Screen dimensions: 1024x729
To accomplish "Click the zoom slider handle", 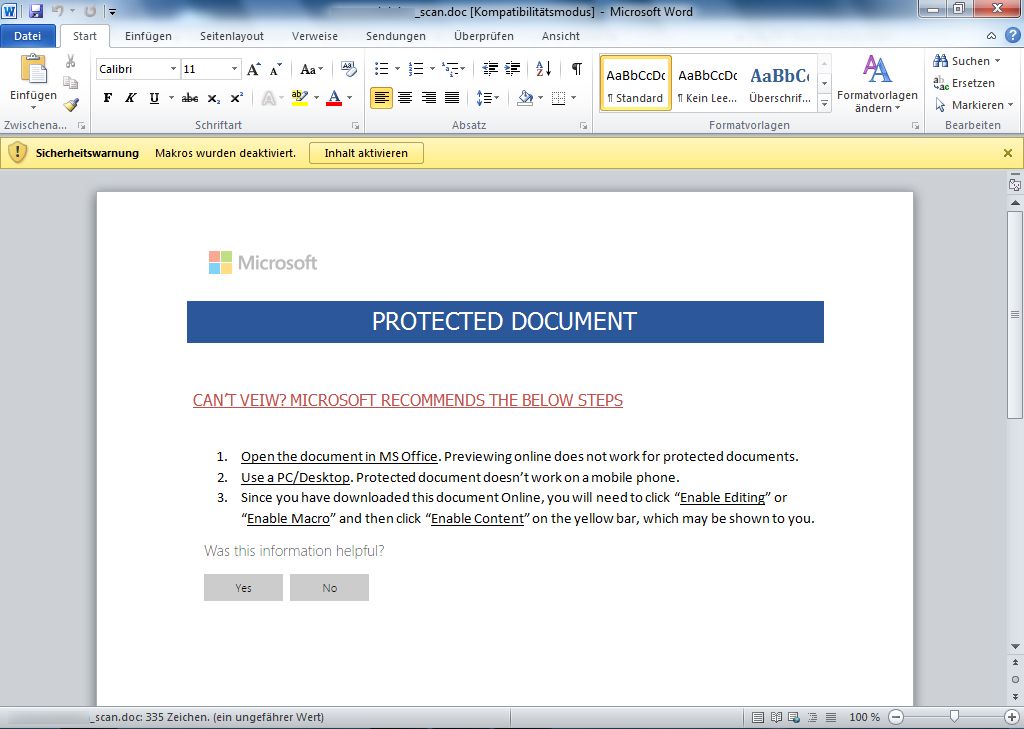I will (x=954, y=717).
